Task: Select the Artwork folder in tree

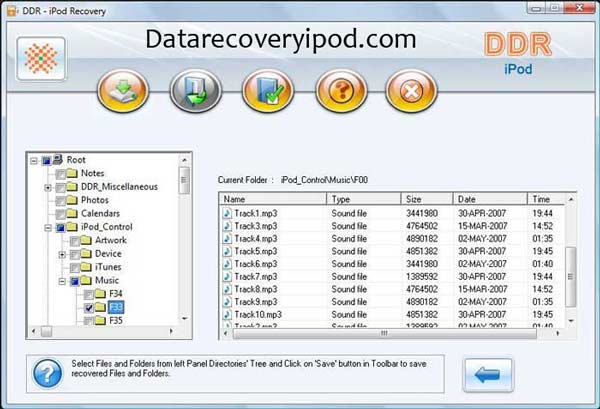Action: click(111, 240)
